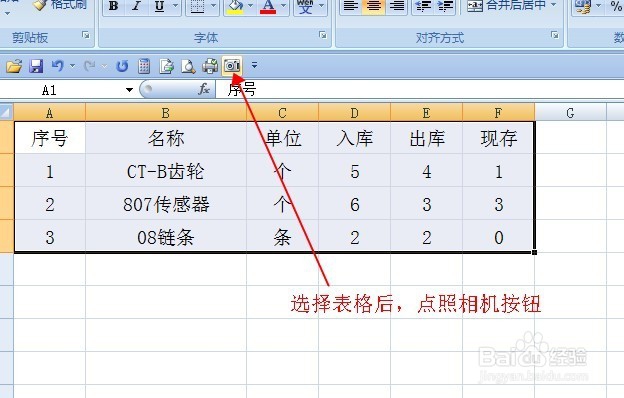Undo the last action
This screenshot has width=624, height=398.
pos(58,66)
